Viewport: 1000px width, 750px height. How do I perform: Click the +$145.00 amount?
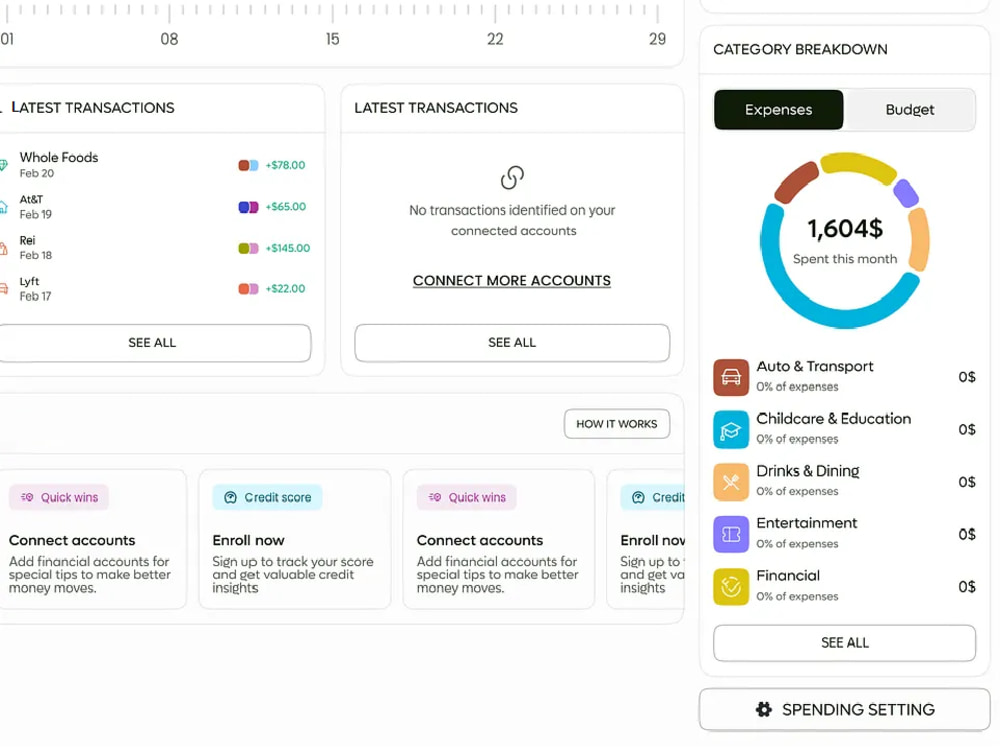[288, 248]
